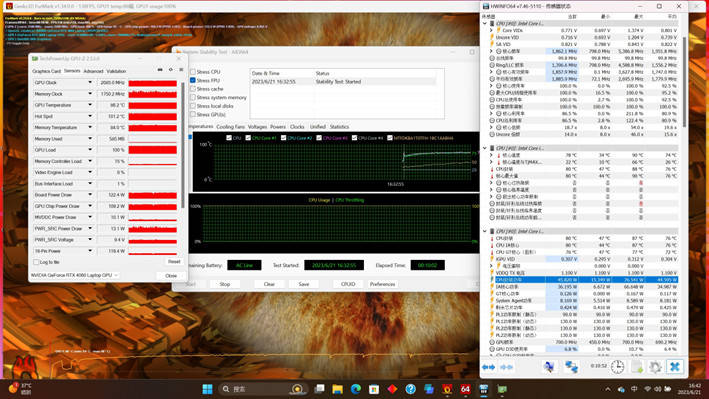This screenshot has height=399, width=709.
Task: Open GPU Temperature sensor dropdown arrow
Action: click(x=90, y=105)
